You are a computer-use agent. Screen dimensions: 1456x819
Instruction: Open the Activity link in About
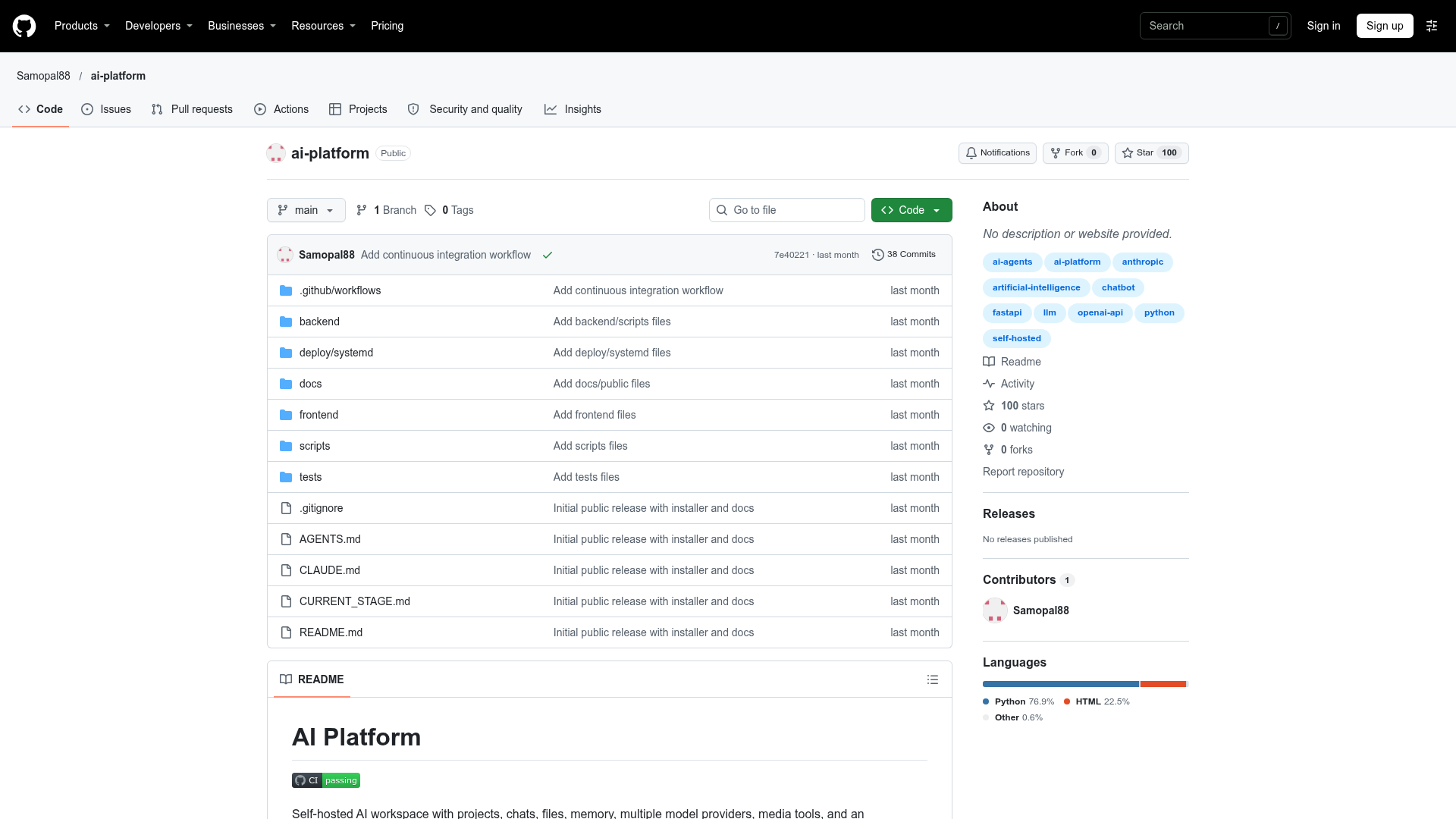coord(1009,384)
